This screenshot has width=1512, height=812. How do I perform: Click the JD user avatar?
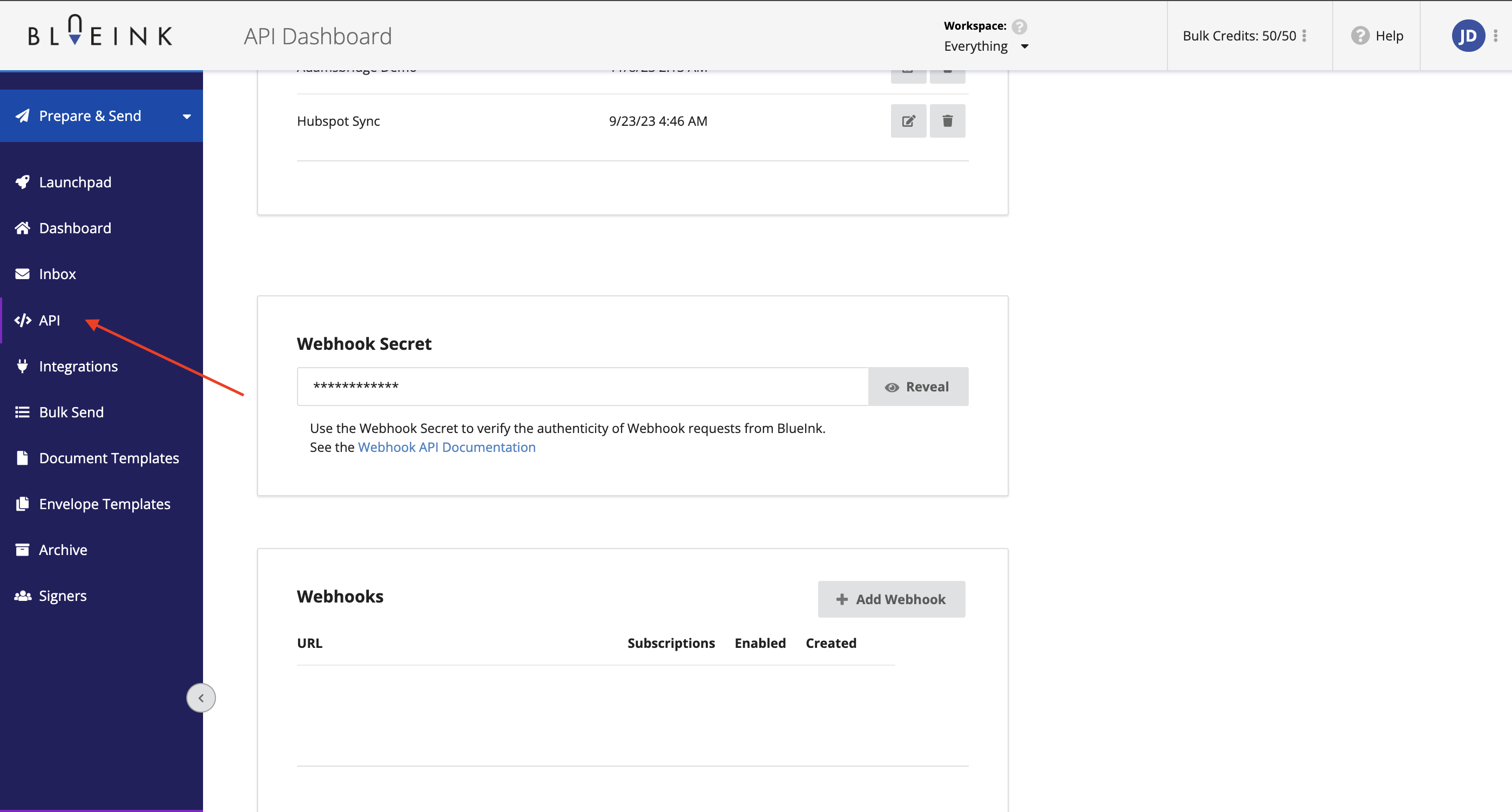(x=1468, y=36)
